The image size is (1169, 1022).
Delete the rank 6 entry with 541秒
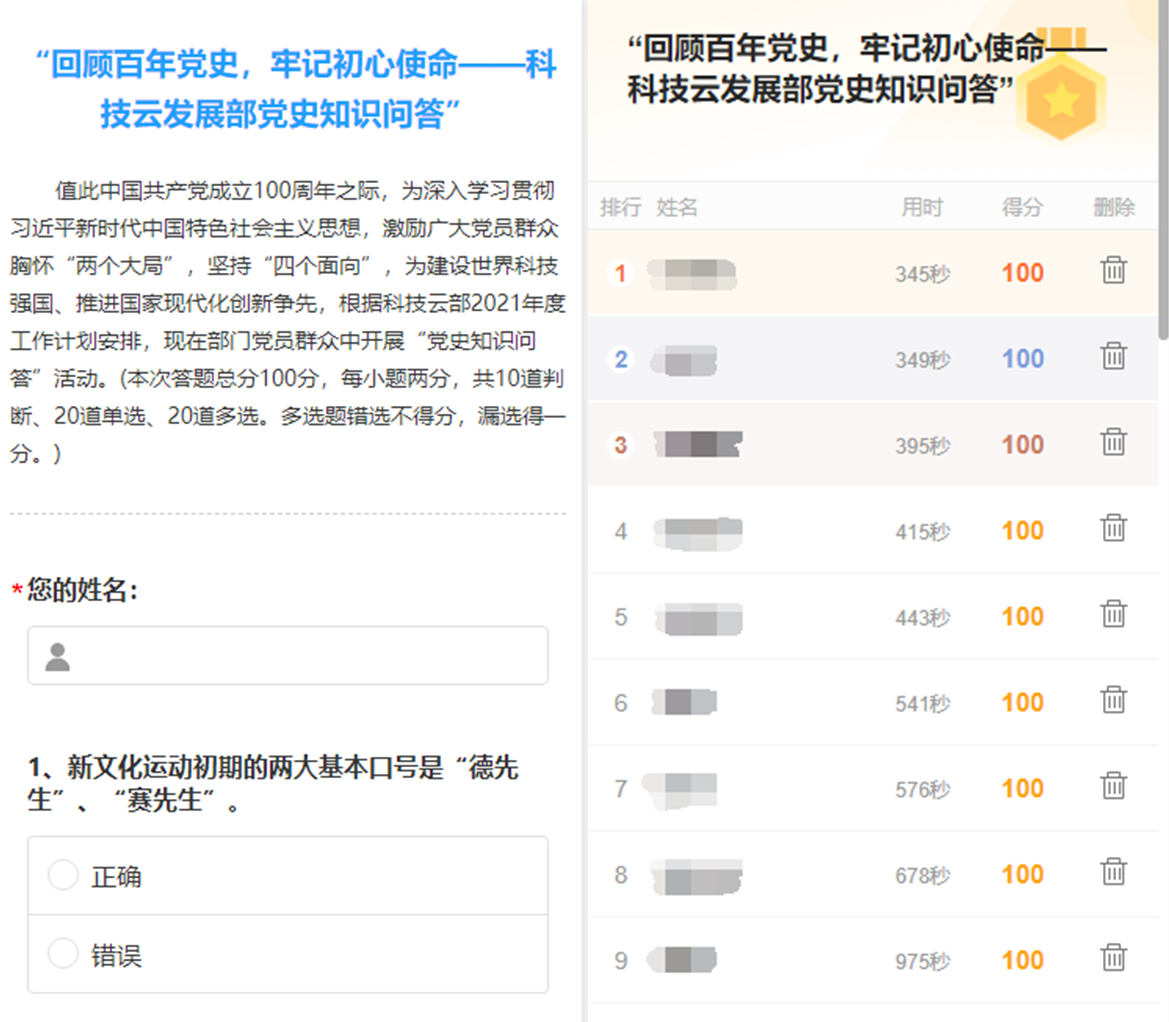point(1113,701)
